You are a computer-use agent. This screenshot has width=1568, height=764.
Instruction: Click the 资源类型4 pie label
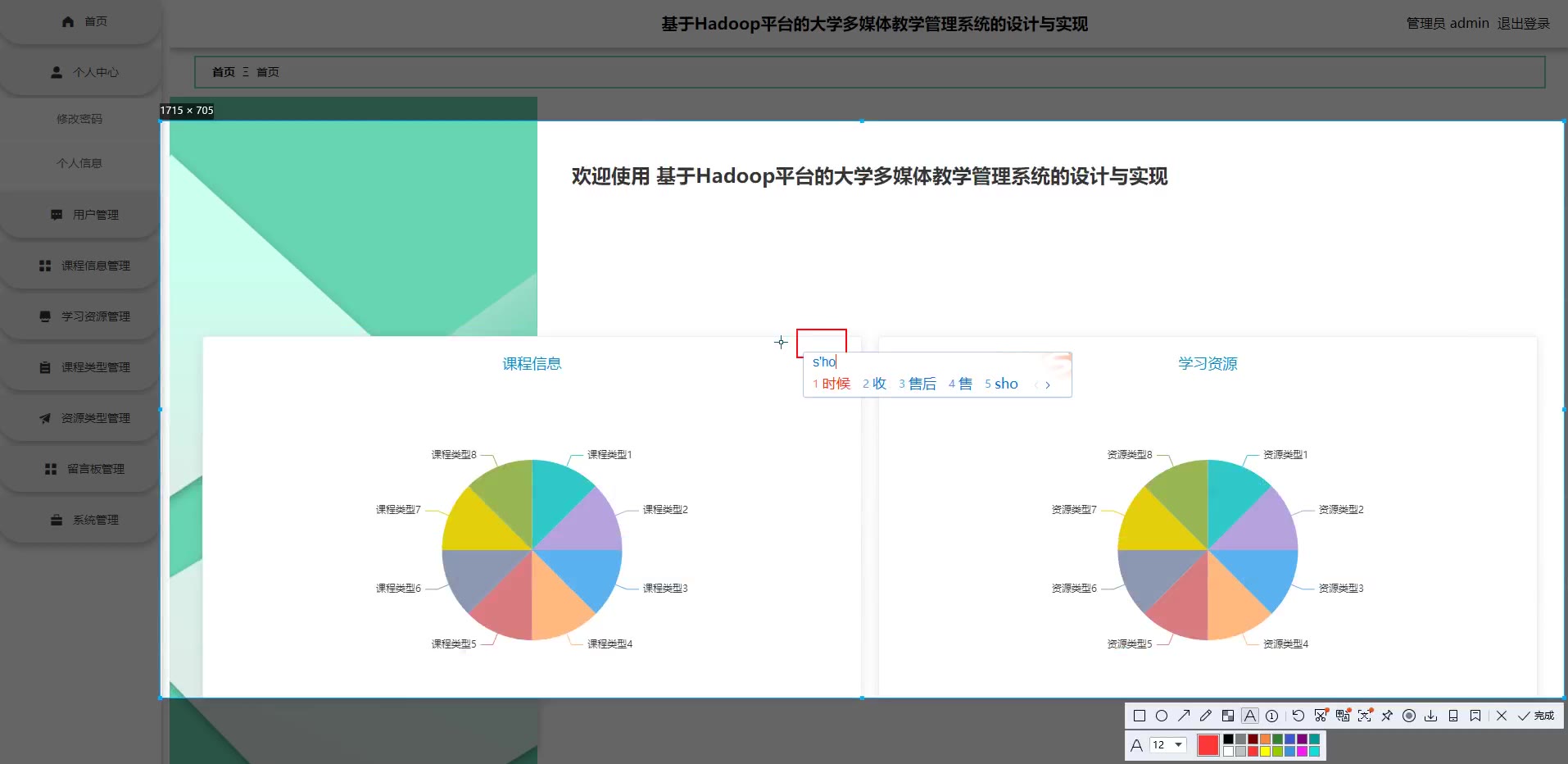1285,643
